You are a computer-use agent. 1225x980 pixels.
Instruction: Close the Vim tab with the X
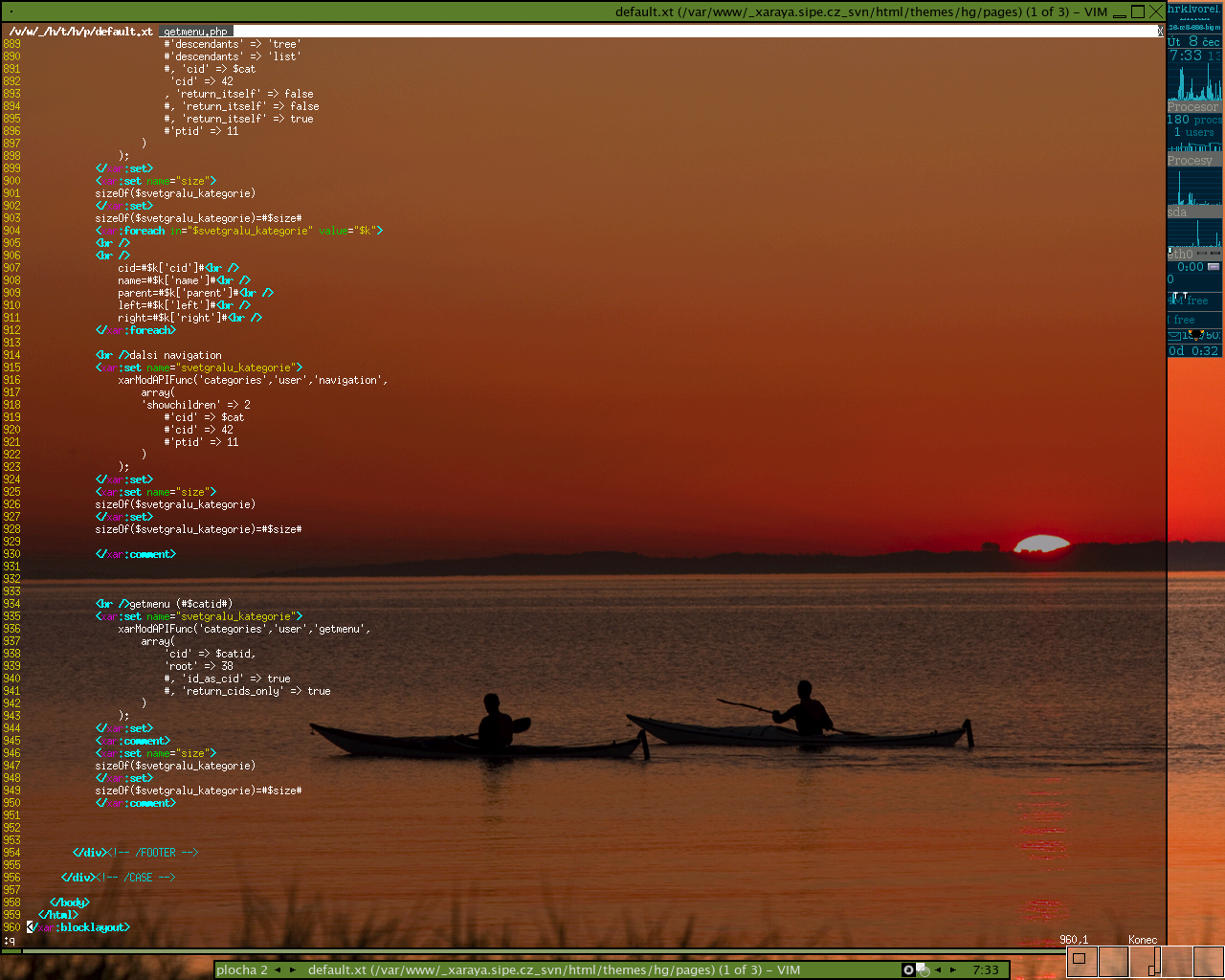[x=1160, y=32]
